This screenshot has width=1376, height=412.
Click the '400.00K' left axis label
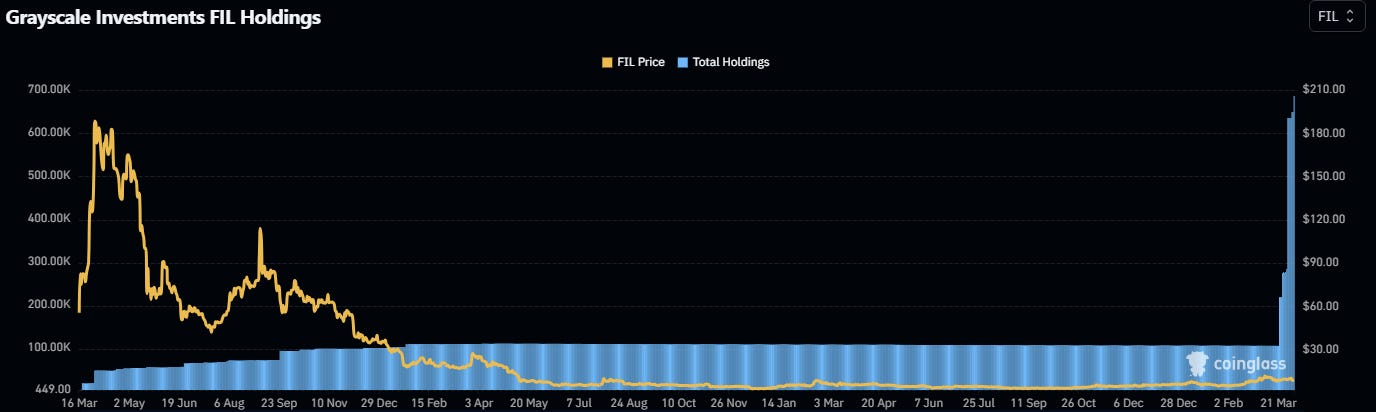[x=49, y=219]
